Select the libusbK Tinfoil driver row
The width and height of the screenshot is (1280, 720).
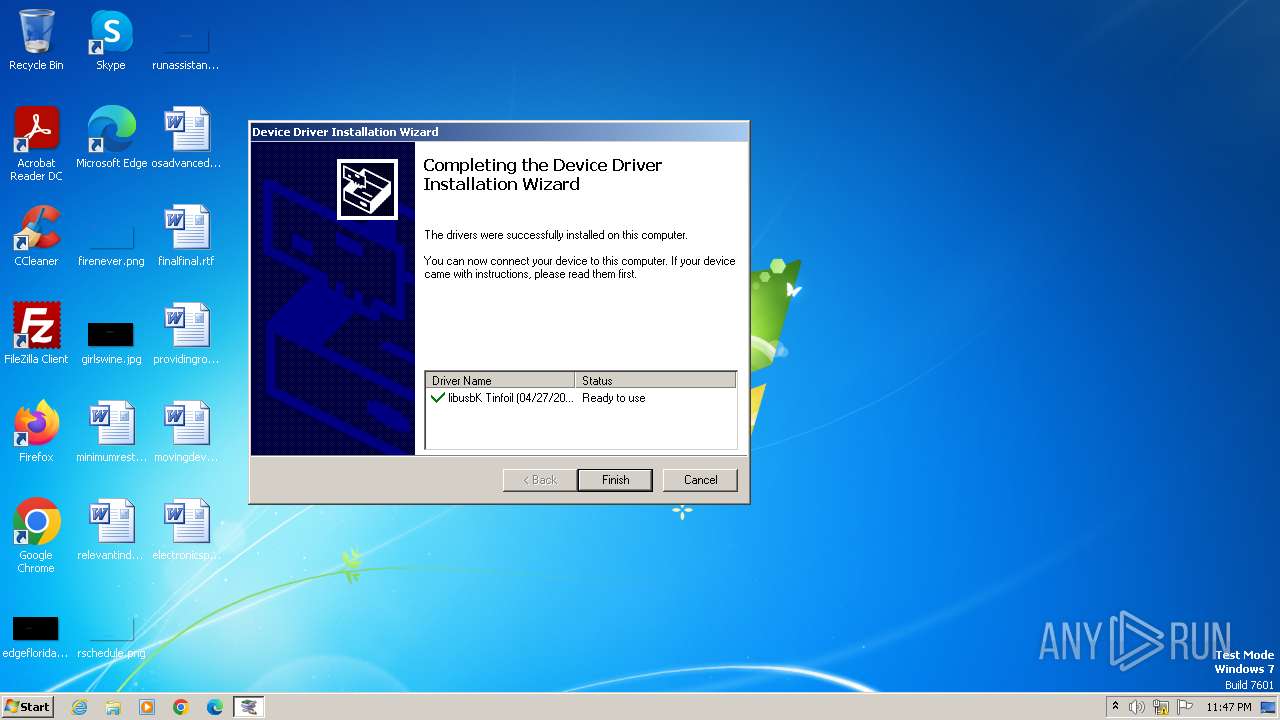580,398
